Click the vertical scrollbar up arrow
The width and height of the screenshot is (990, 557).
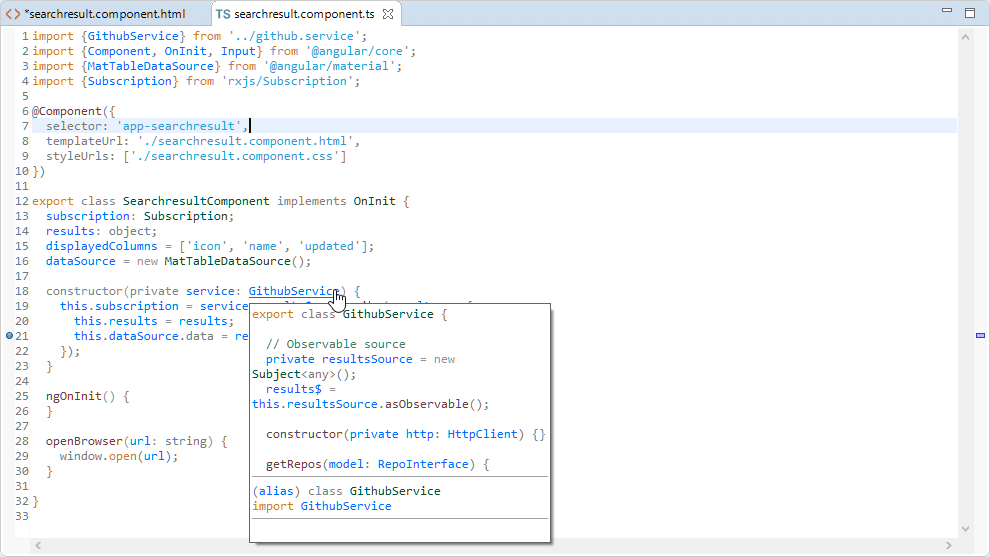tap(965, 37)
